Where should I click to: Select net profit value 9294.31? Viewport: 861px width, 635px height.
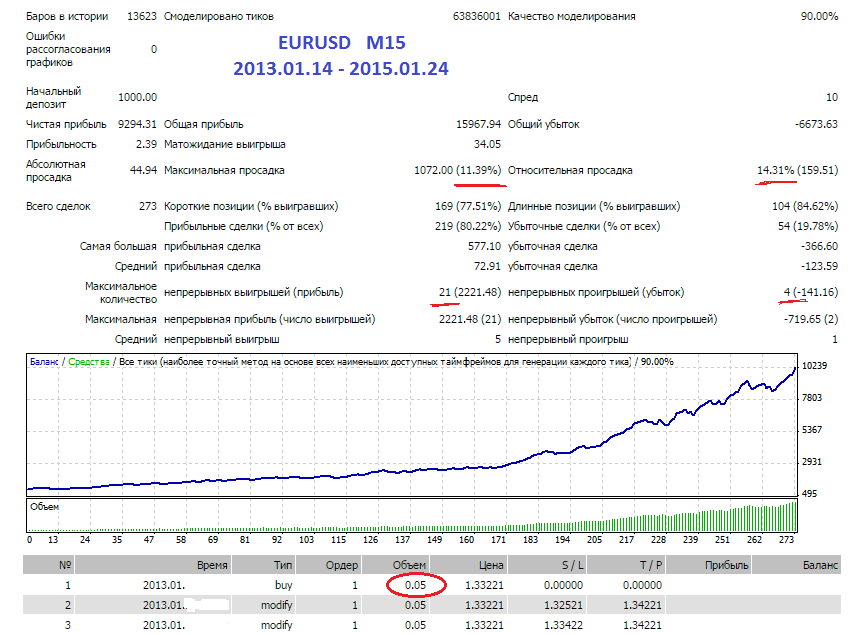click(137, 124)
